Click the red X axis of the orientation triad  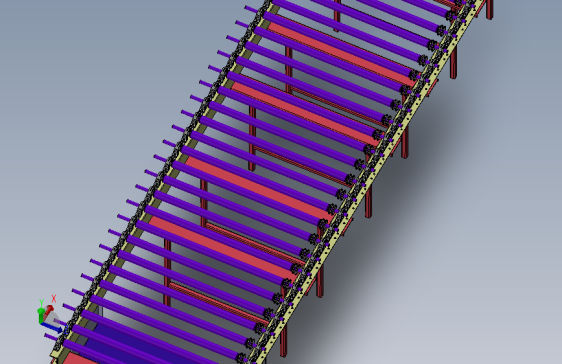49,310
